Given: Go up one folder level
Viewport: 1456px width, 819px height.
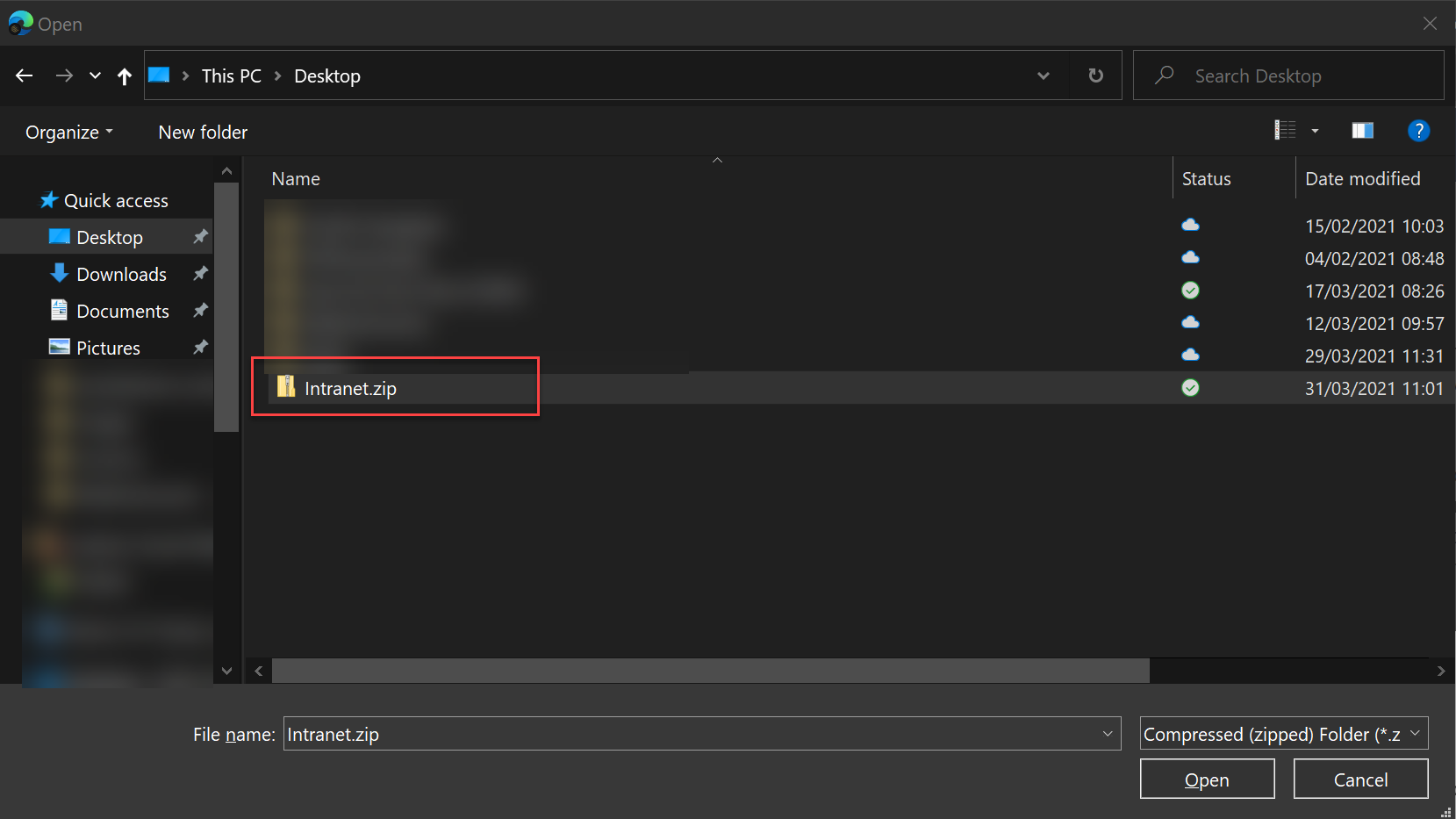Looking at the screenshot, I should point(125,76).
